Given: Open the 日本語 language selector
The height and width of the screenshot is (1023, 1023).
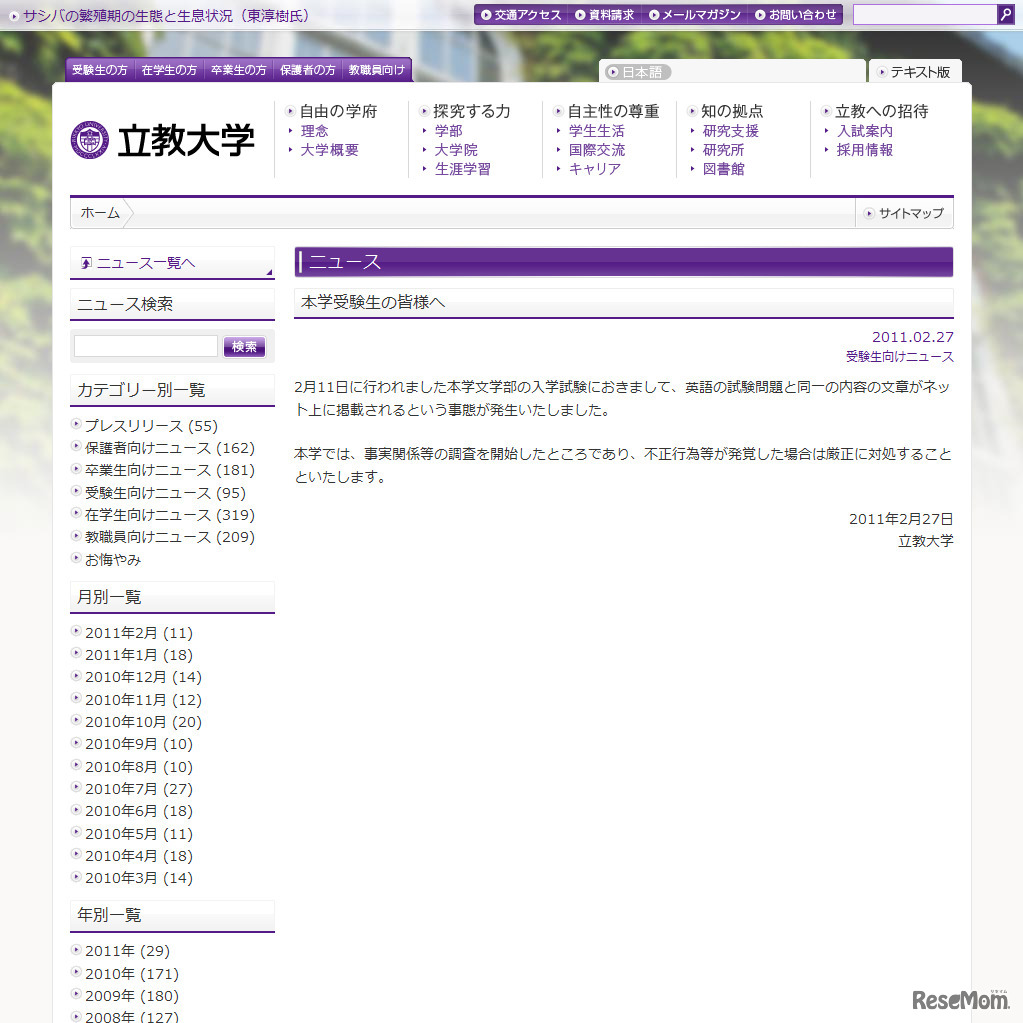Looking at the screenshot, I should 640,72.
